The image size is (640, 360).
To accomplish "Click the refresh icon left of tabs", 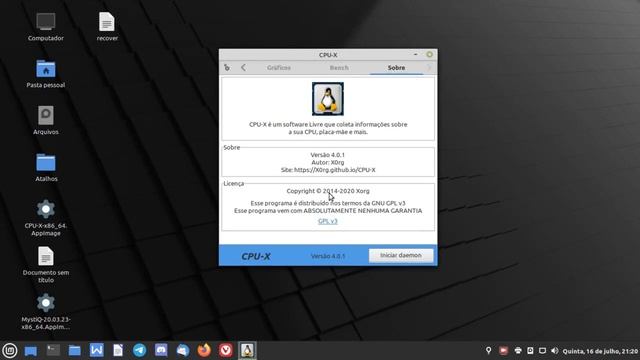I will click(227, 68).
